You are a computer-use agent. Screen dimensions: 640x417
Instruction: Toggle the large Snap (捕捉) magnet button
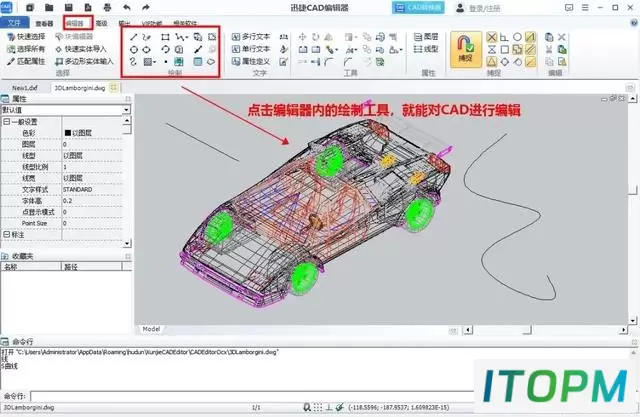tap(466, 49)
